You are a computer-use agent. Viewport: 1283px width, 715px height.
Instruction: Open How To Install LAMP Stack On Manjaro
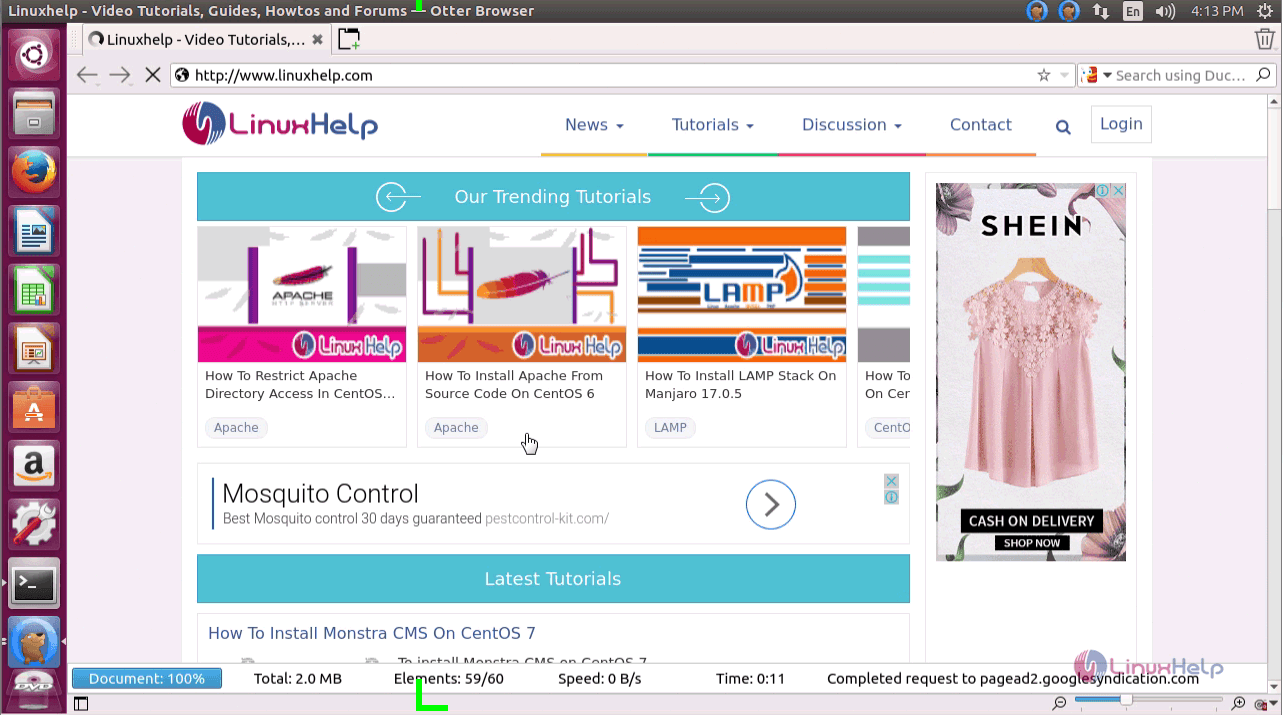[x=740, y=385]
